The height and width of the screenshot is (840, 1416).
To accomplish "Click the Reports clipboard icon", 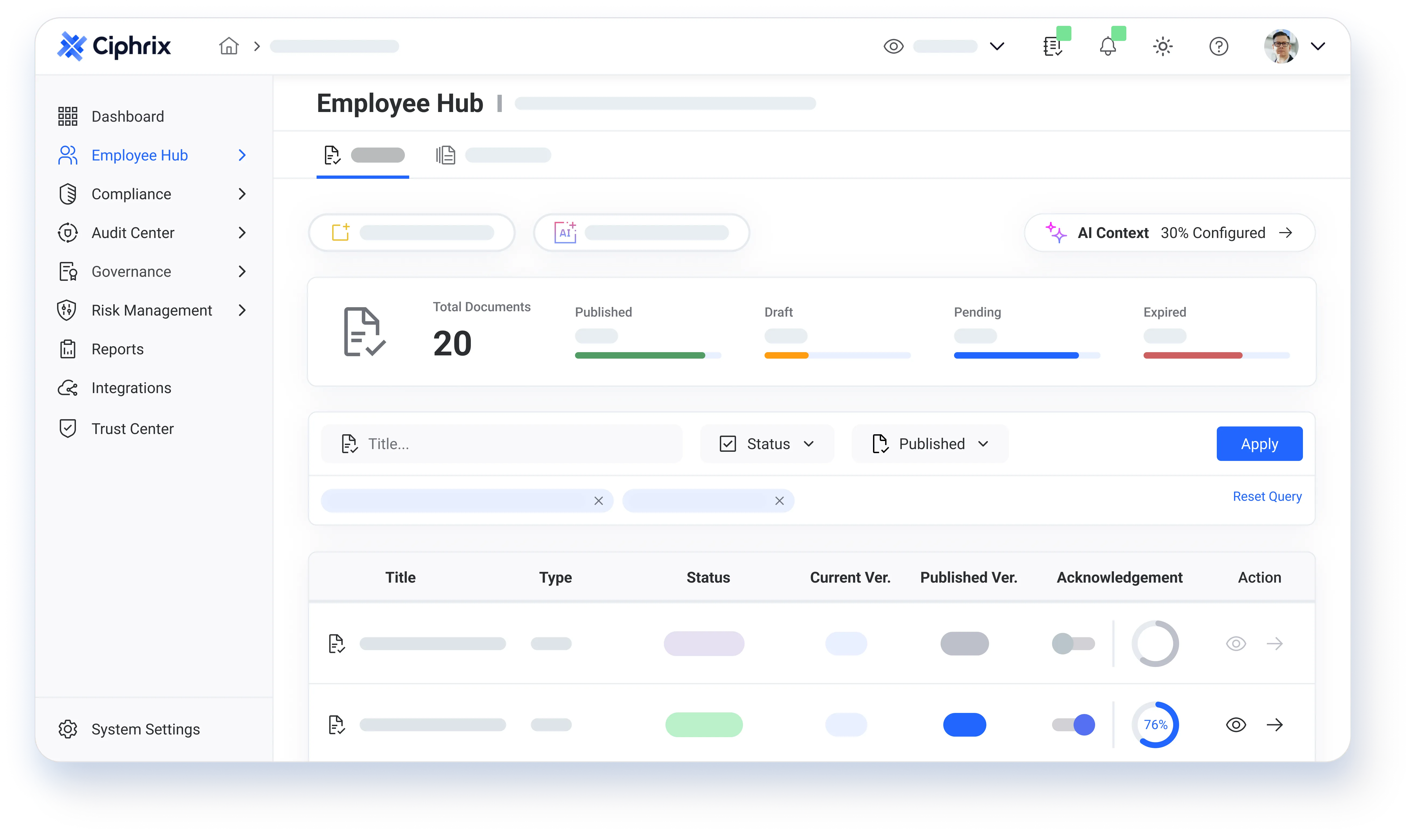I will [67, 349].
